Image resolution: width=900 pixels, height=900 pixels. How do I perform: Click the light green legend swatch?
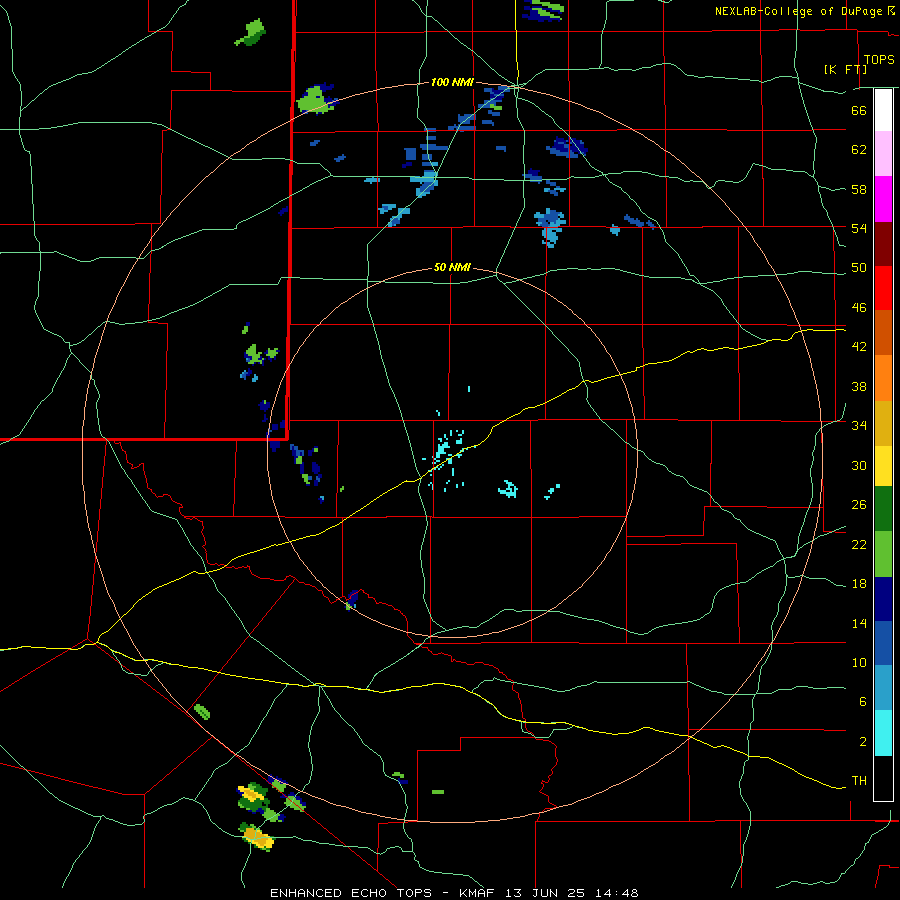point(883,554)
